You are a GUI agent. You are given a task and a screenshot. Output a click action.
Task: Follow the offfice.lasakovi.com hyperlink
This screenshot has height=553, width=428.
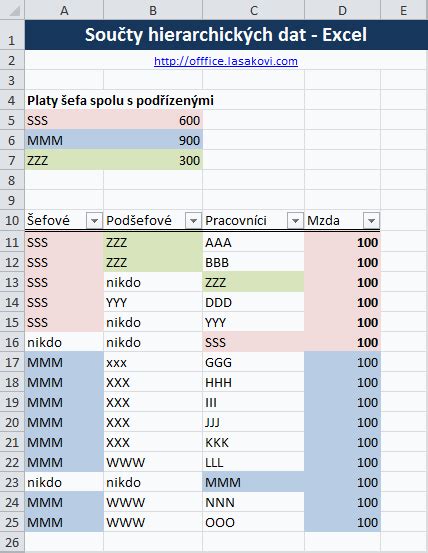pos(226,61)
